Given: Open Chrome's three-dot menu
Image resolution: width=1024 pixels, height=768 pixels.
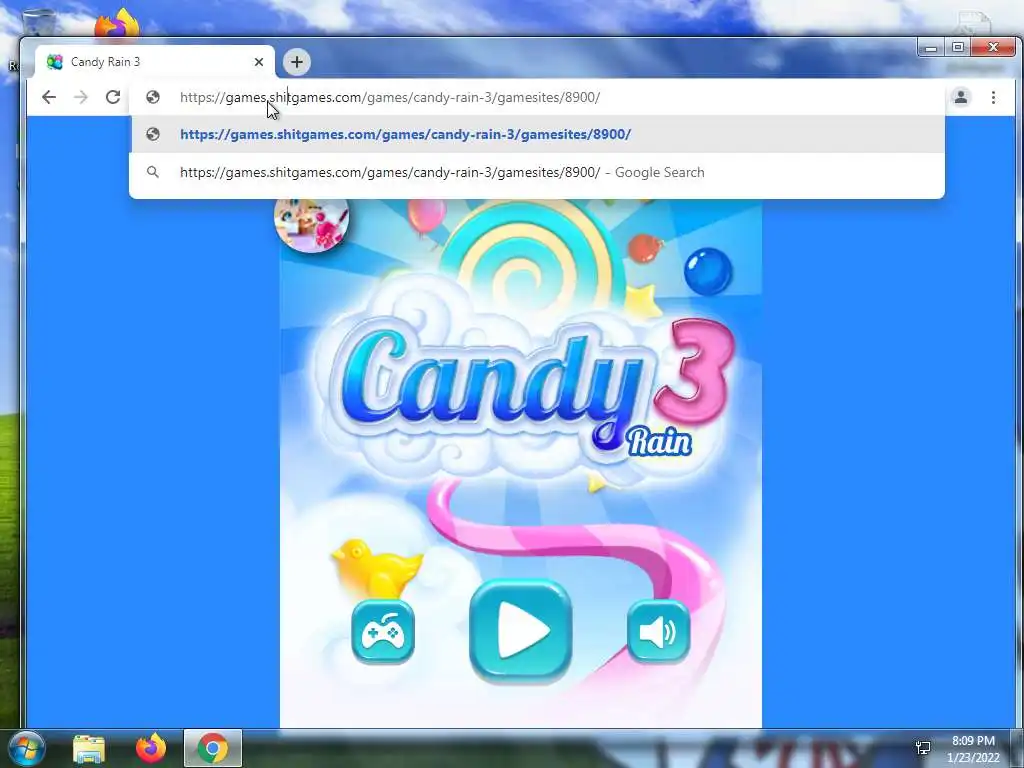Looking at the screenshot, I should tap(993, 97).
